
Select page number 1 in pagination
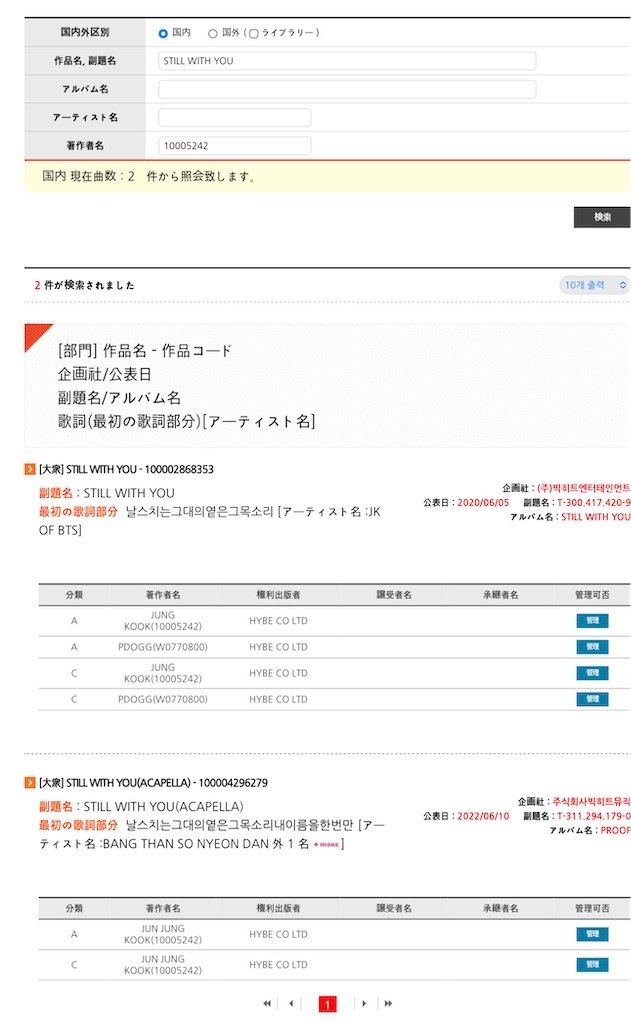tap(327, 1004)
